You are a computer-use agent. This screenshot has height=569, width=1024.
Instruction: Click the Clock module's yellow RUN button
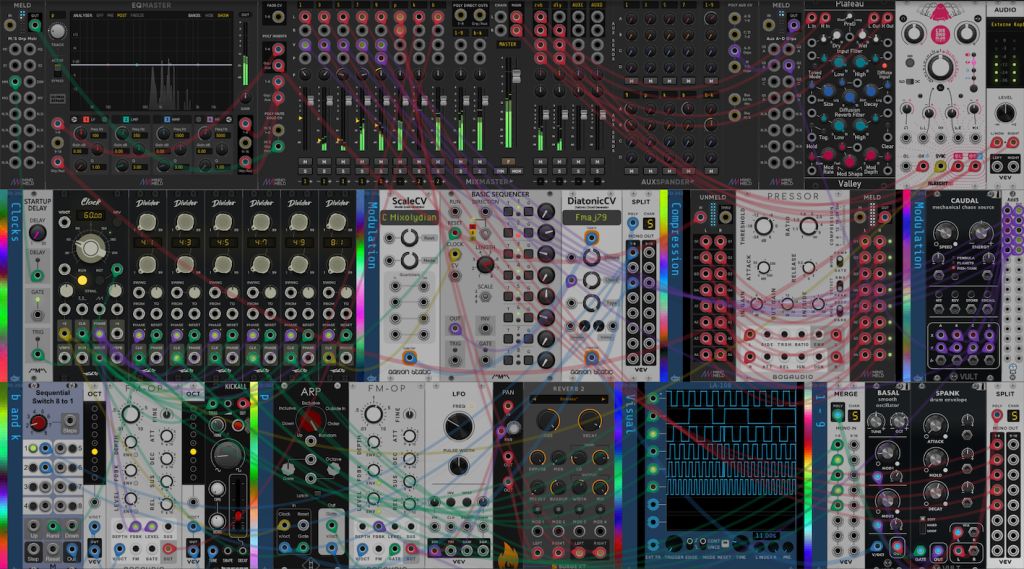[82, 280]
